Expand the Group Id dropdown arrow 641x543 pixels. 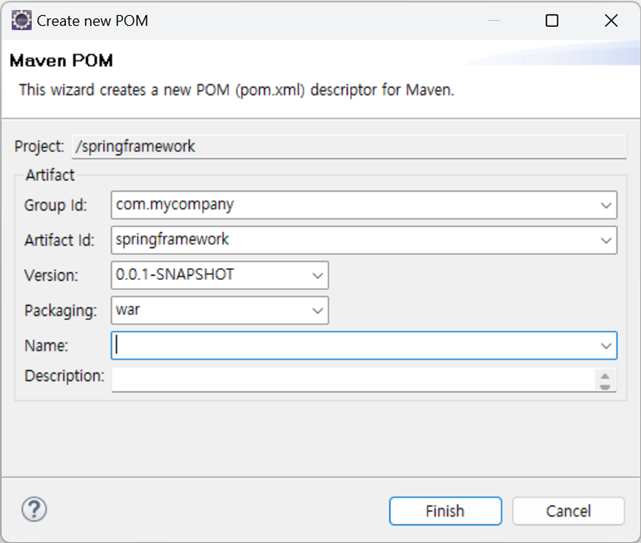[x=606, y=205]
